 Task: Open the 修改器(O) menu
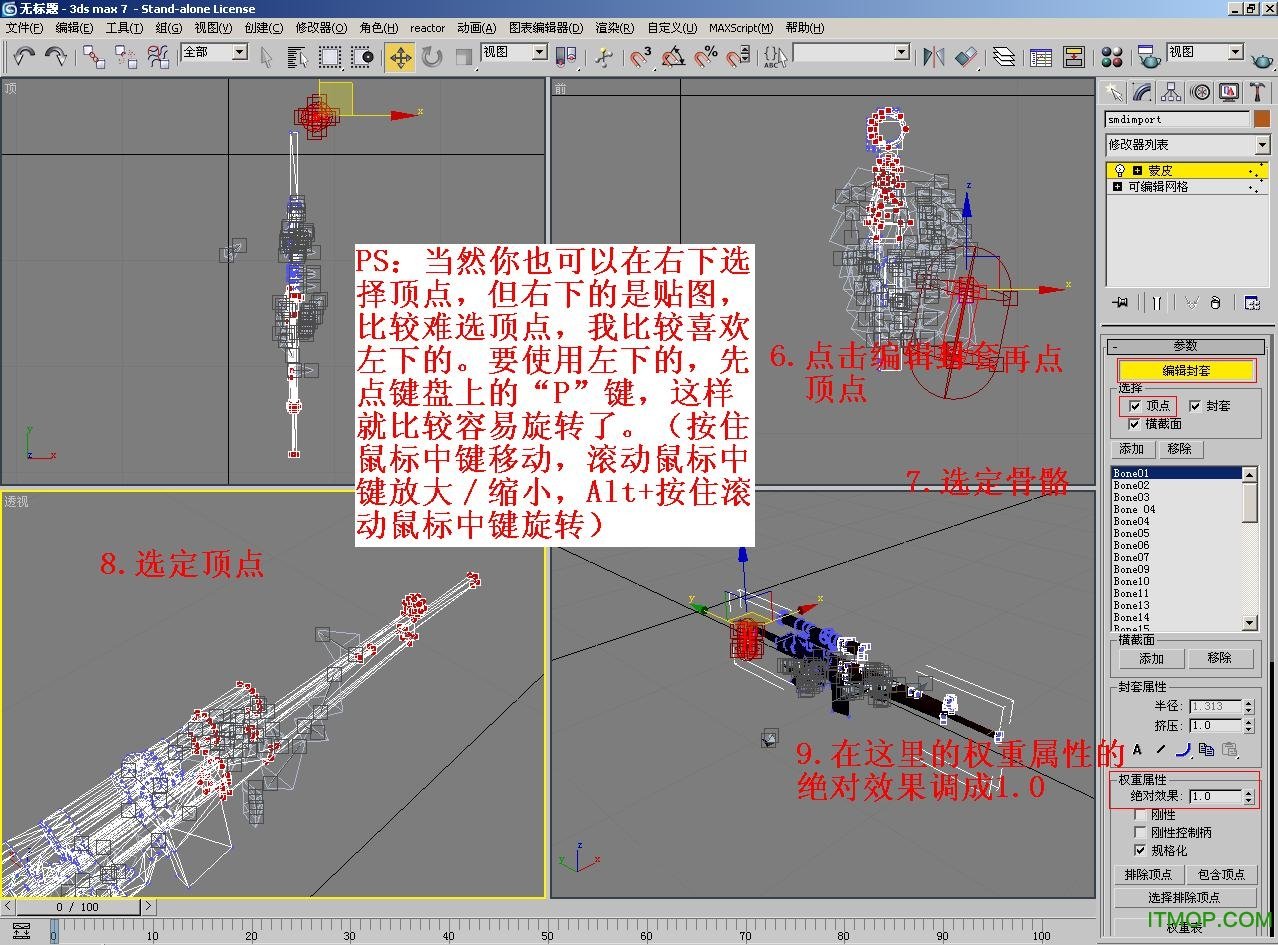point(321,28)
